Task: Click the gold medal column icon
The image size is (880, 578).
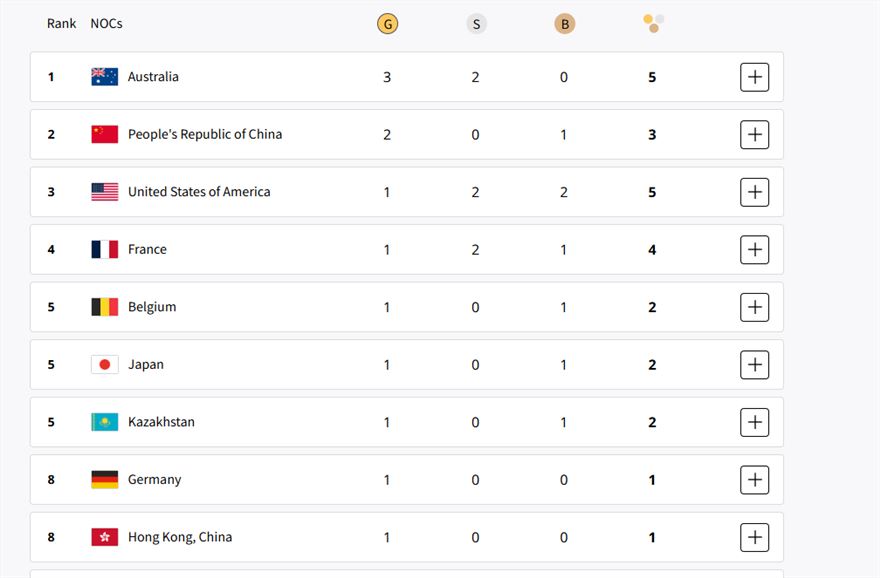Action: pos(387,23)
